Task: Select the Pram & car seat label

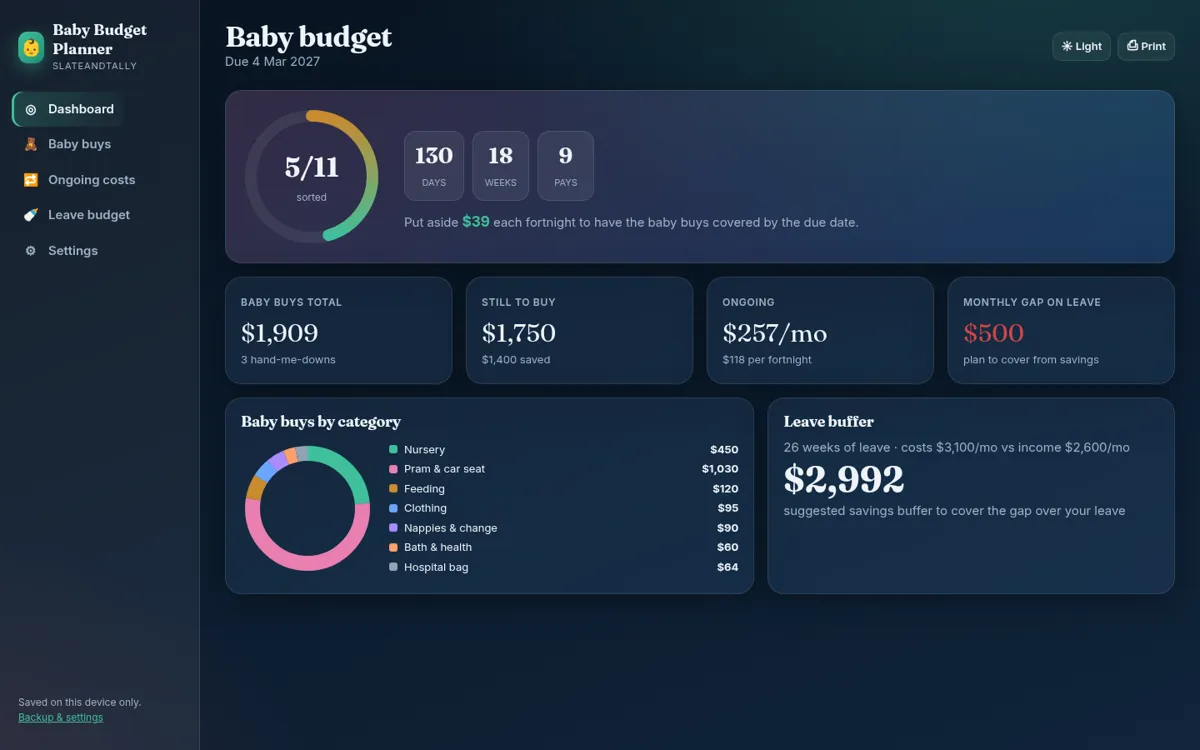Action: 444,469
